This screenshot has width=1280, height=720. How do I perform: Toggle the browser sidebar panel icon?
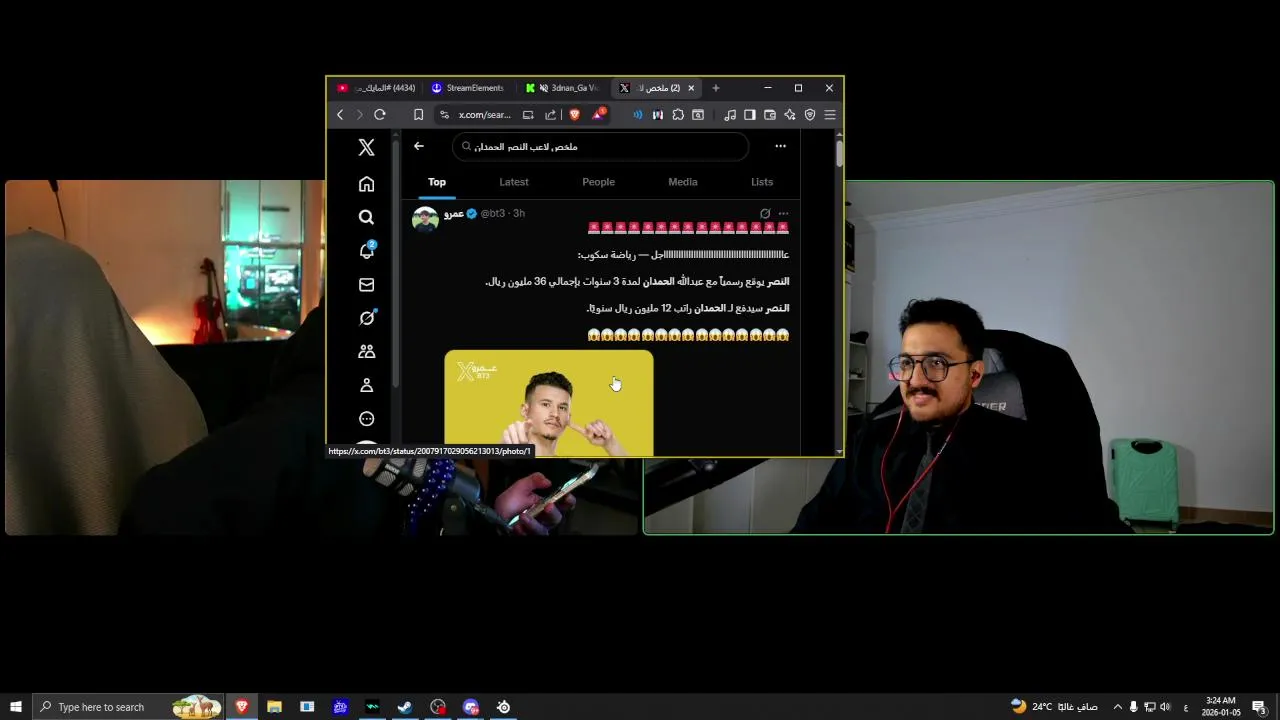click(x=750, y=115)
